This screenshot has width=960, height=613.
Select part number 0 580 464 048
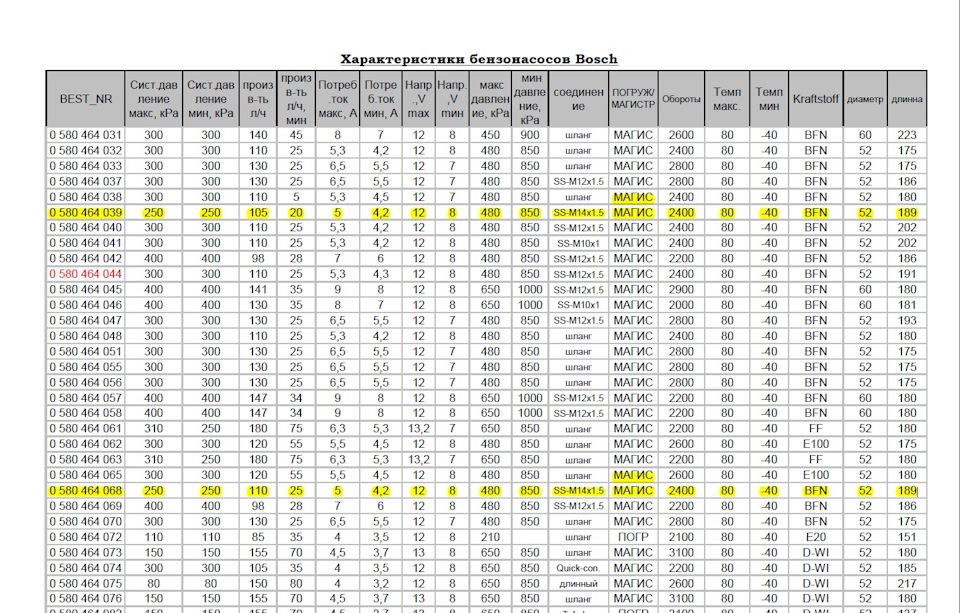(x=86, y=336)
